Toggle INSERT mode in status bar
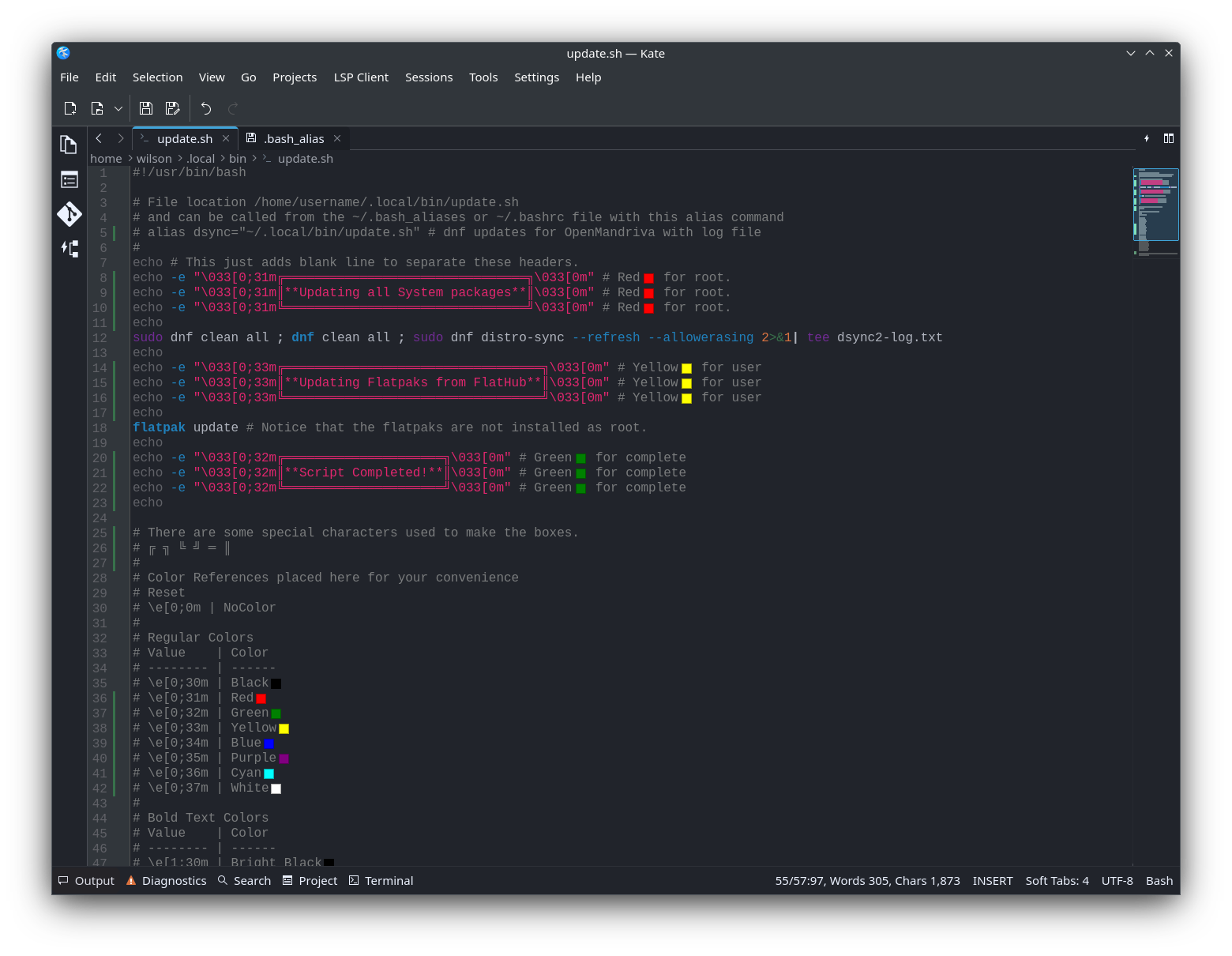1232x956 pixels. click(993, 881)
